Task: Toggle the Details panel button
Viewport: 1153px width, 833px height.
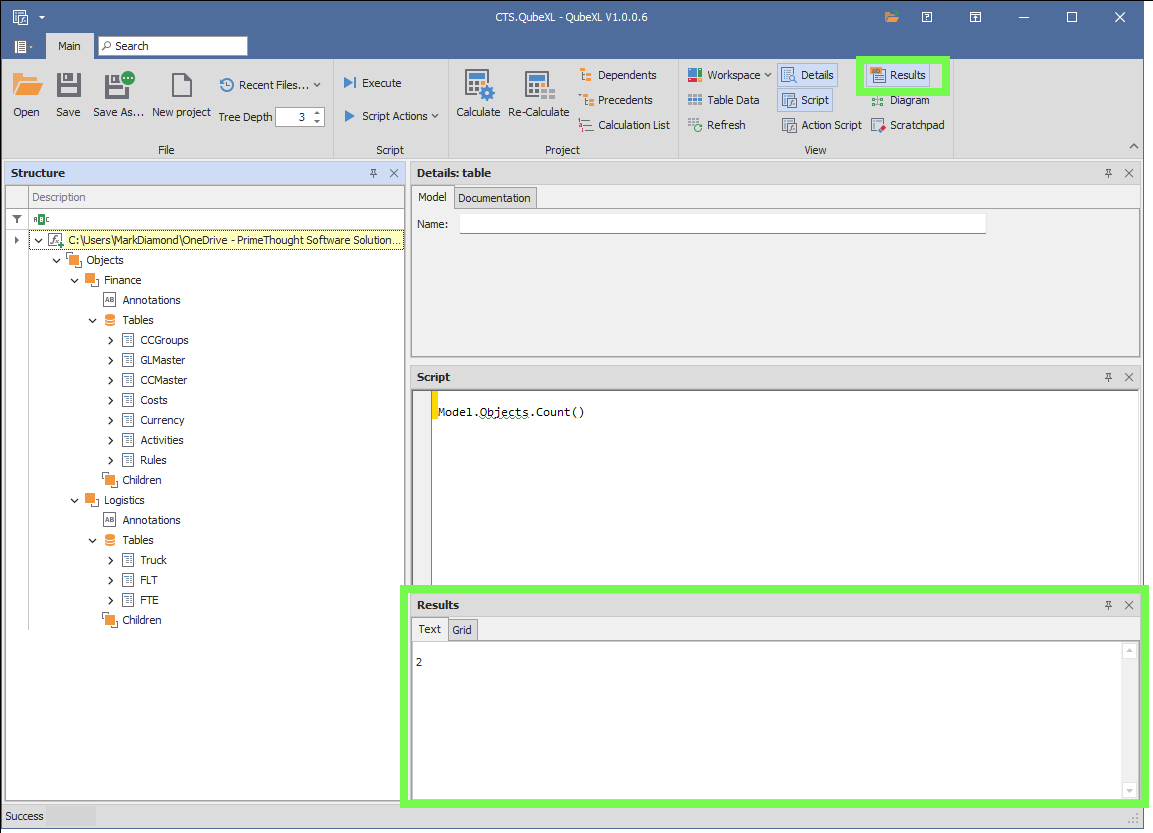Action: [x=807, y=75]
